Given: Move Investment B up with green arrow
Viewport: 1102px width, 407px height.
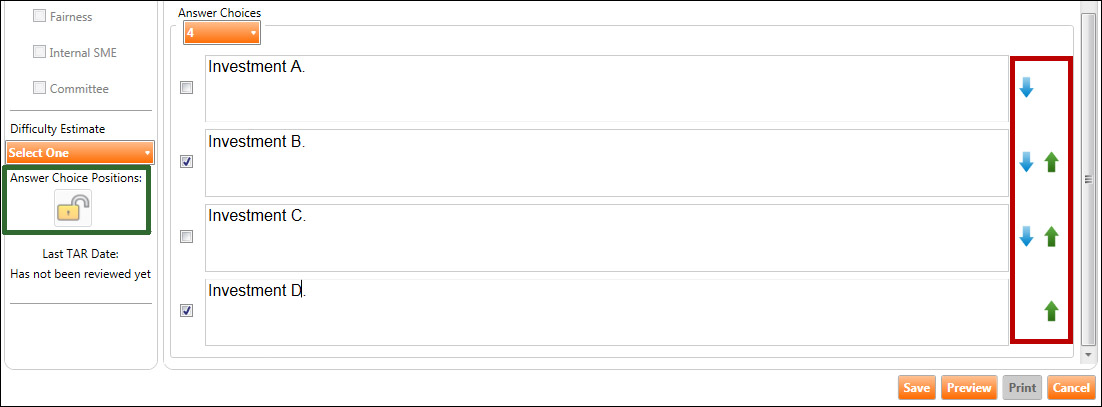Looking at the screenshot, I should 1051,162.
